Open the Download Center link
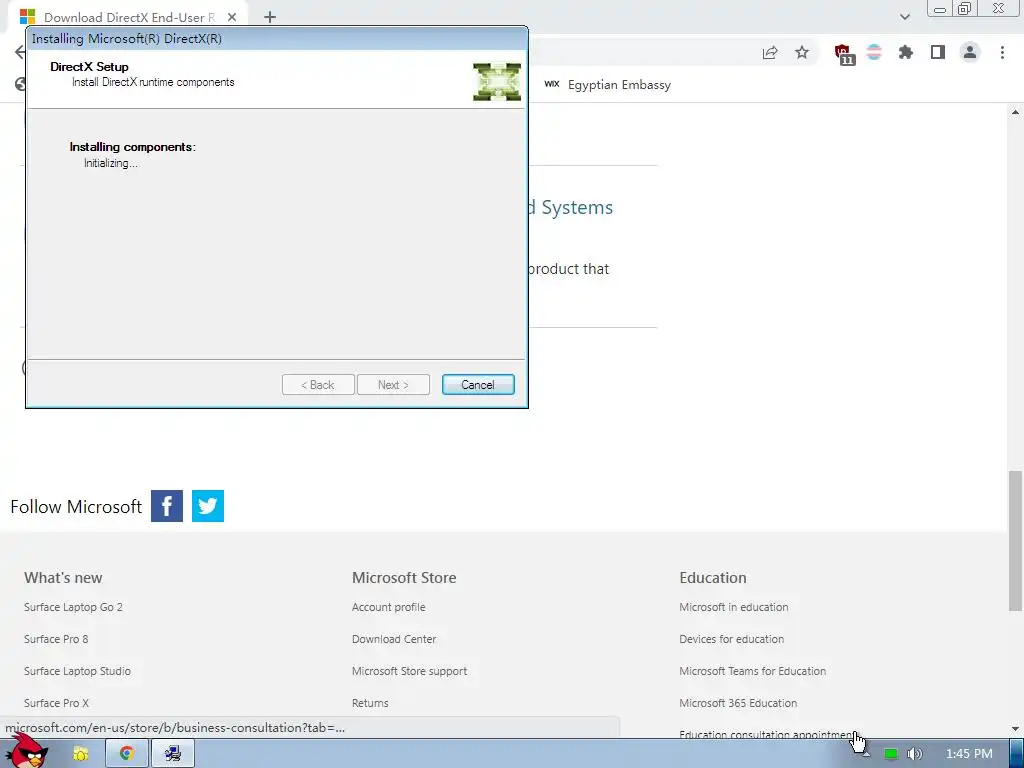This screenshot has width=1024, height=768. 394,639
